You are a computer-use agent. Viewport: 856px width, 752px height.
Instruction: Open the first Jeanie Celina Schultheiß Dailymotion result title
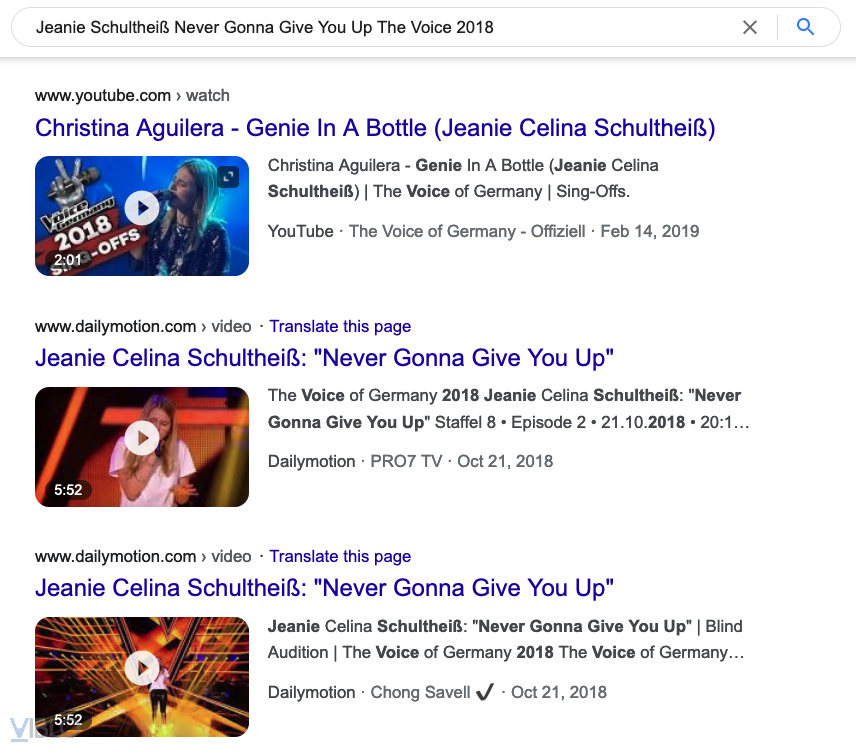[x=324, y=358]
